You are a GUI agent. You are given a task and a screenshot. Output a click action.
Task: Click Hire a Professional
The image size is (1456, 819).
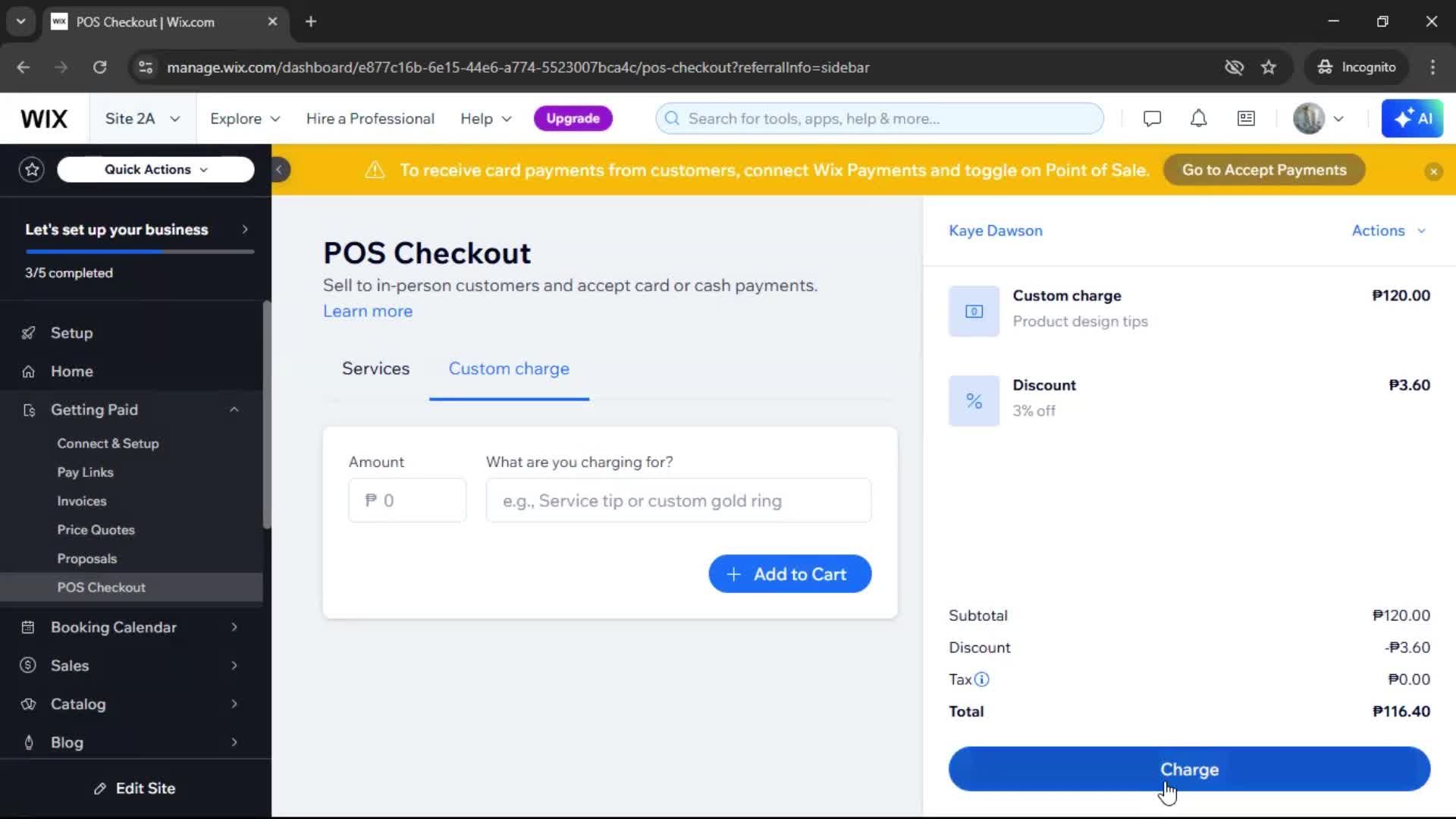tap(370, 119)
